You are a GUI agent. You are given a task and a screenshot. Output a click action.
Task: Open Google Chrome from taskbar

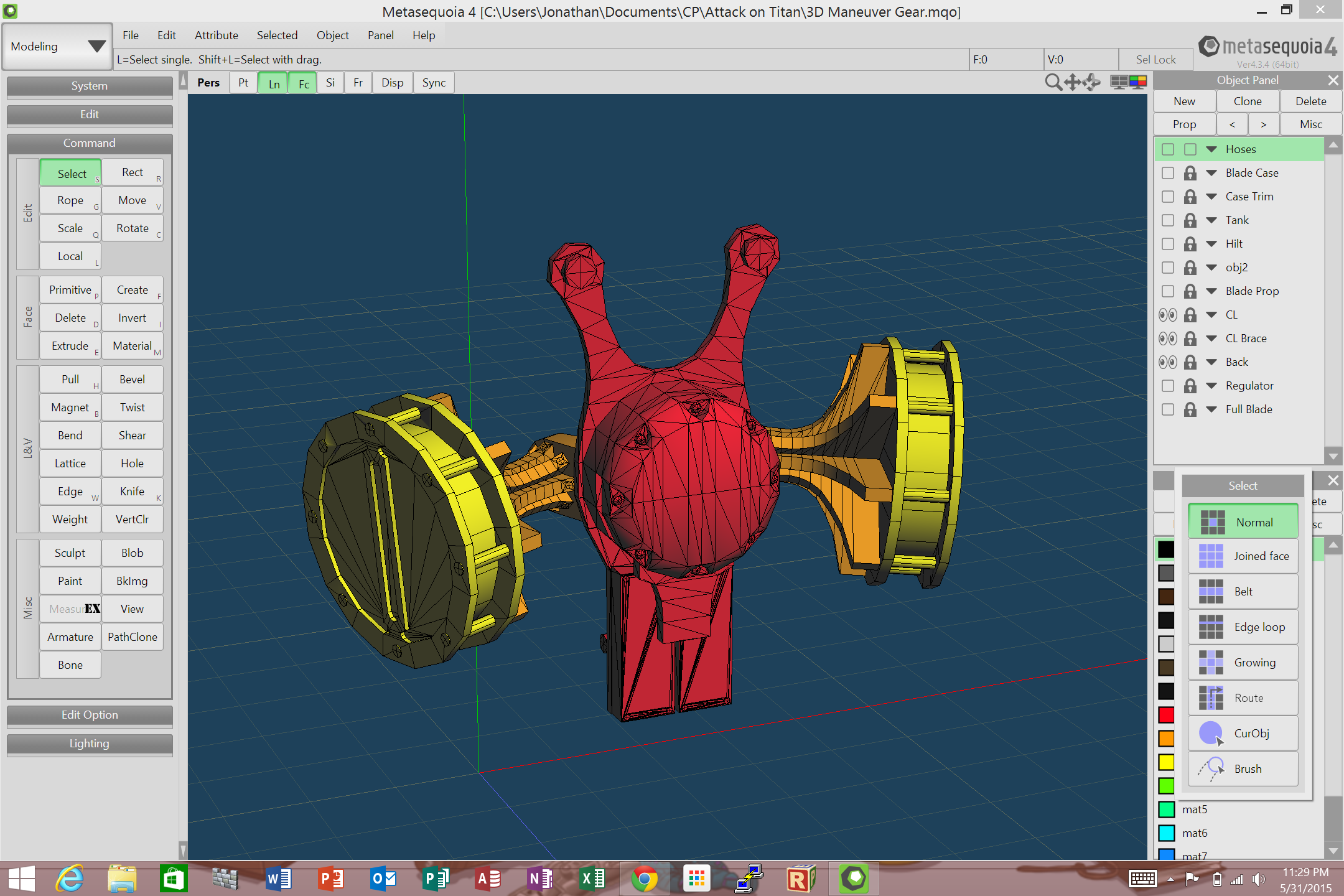pyautogui.click(x=644, y=879)
